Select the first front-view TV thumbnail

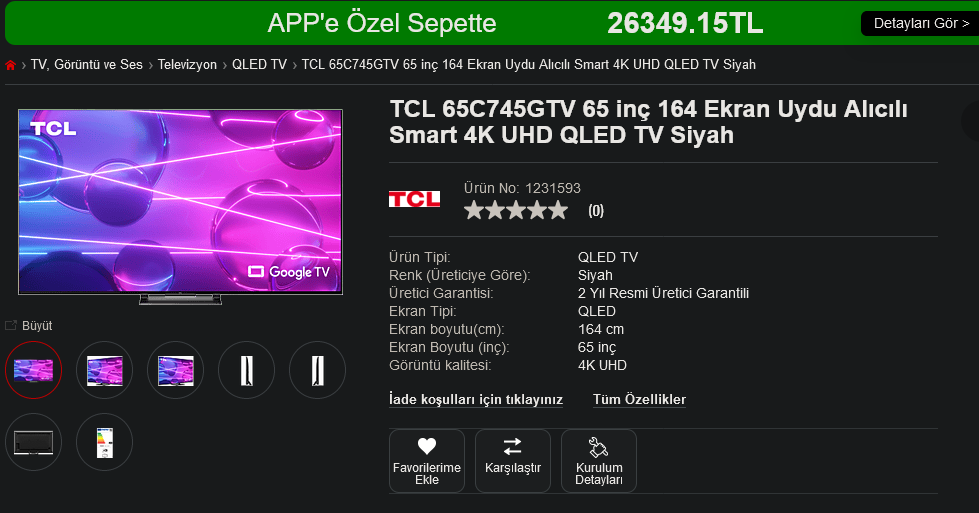point(34,370)
